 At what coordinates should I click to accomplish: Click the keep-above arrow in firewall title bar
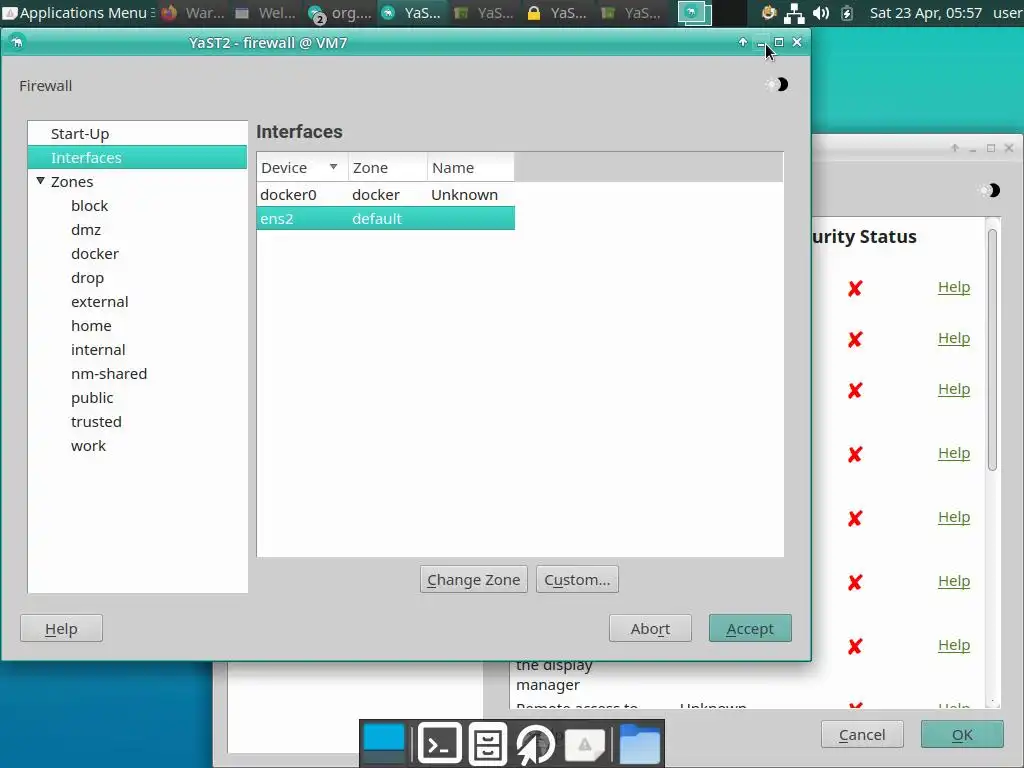pos(743,42)
